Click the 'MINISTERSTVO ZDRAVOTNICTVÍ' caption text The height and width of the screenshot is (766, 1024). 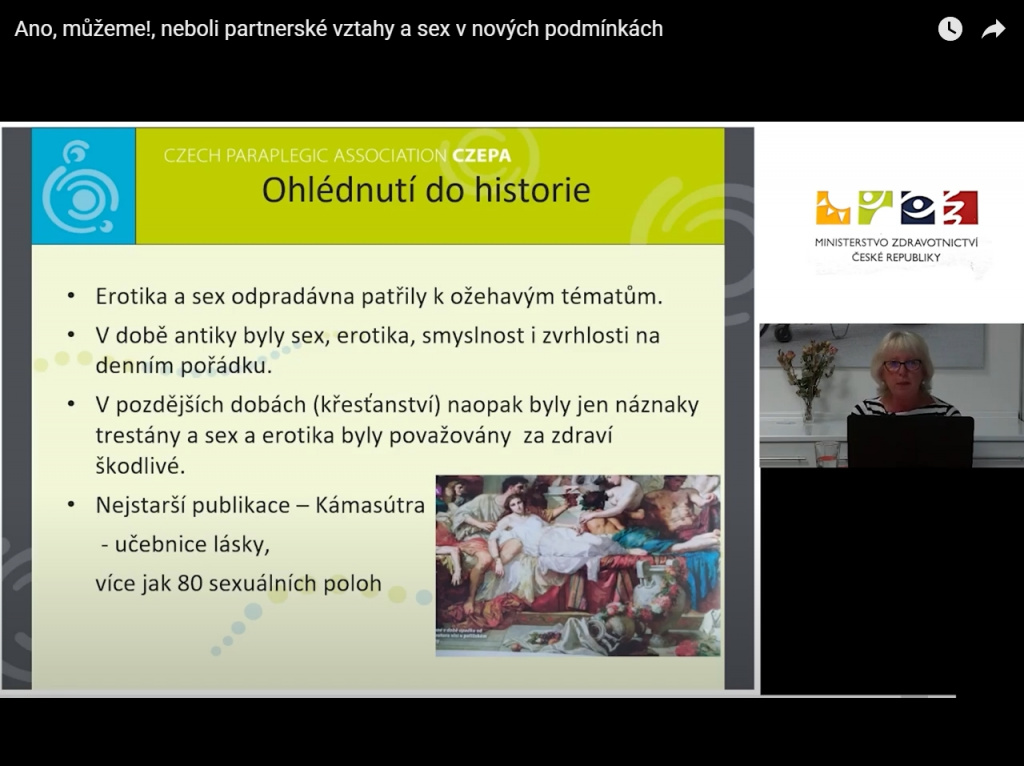[896, 243]
